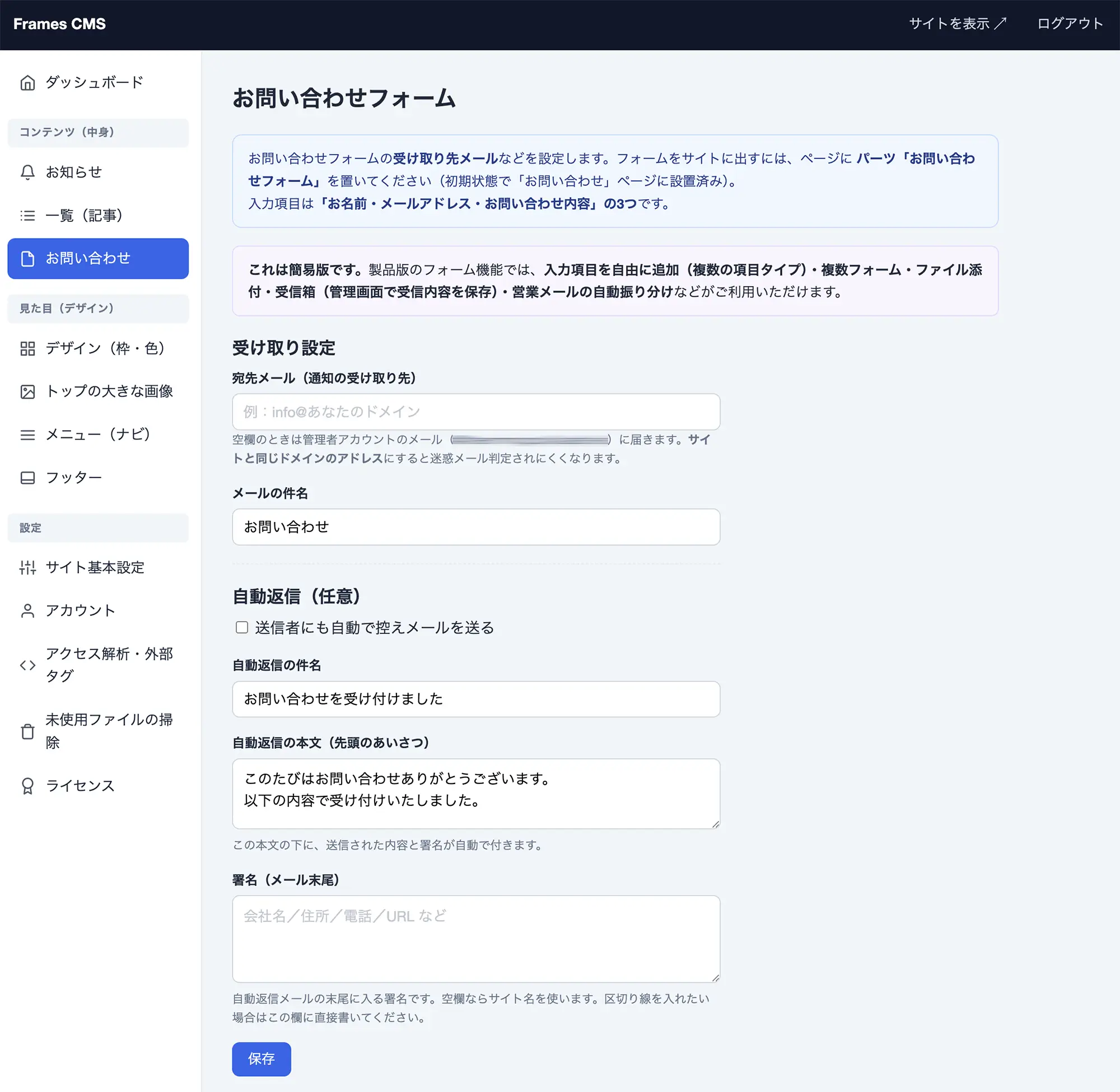Click the メールの件名 text field
1120x1092 pixels.
pos(476,527)
